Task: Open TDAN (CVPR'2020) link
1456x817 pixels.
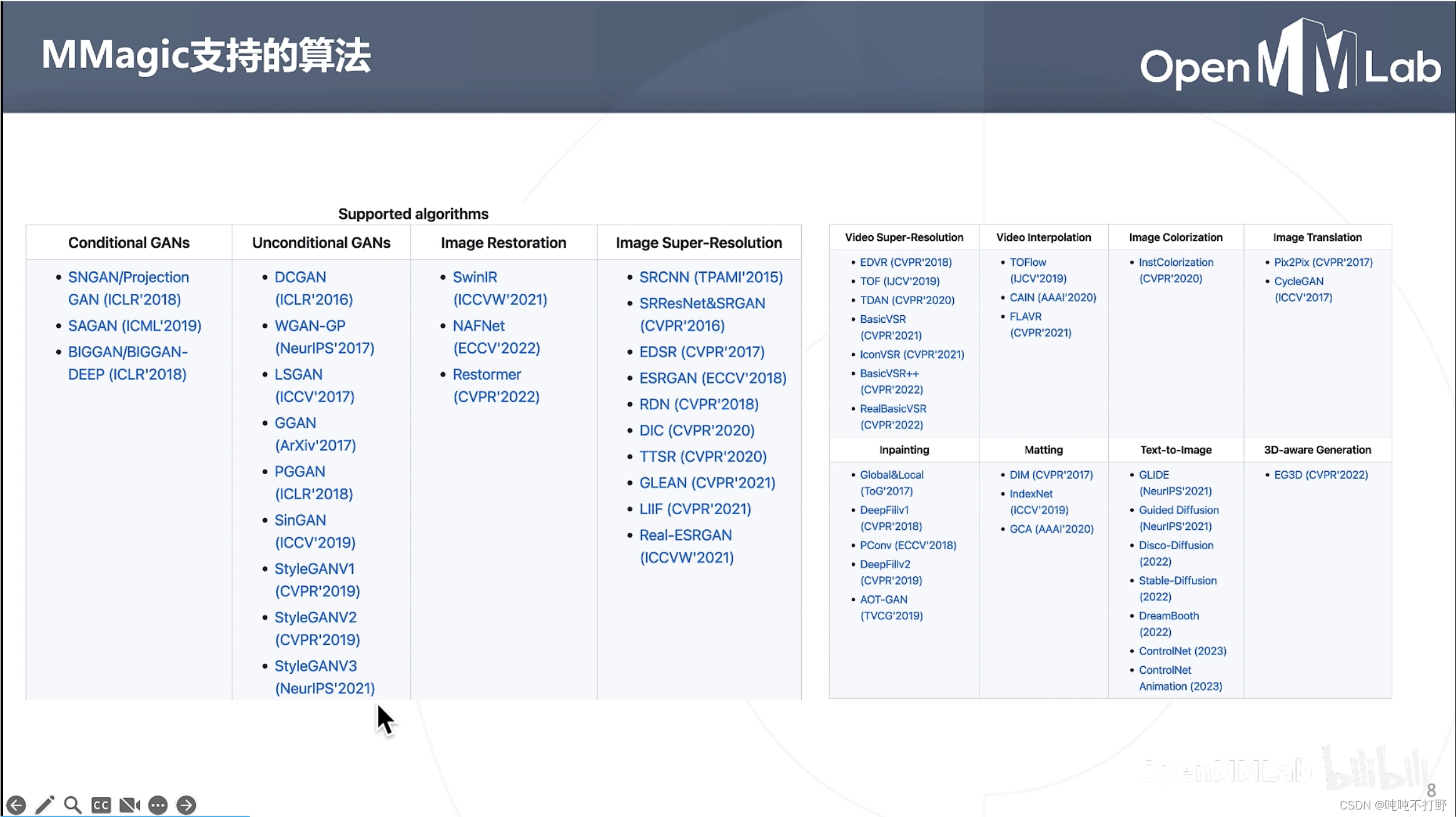Action: [907, 300]
